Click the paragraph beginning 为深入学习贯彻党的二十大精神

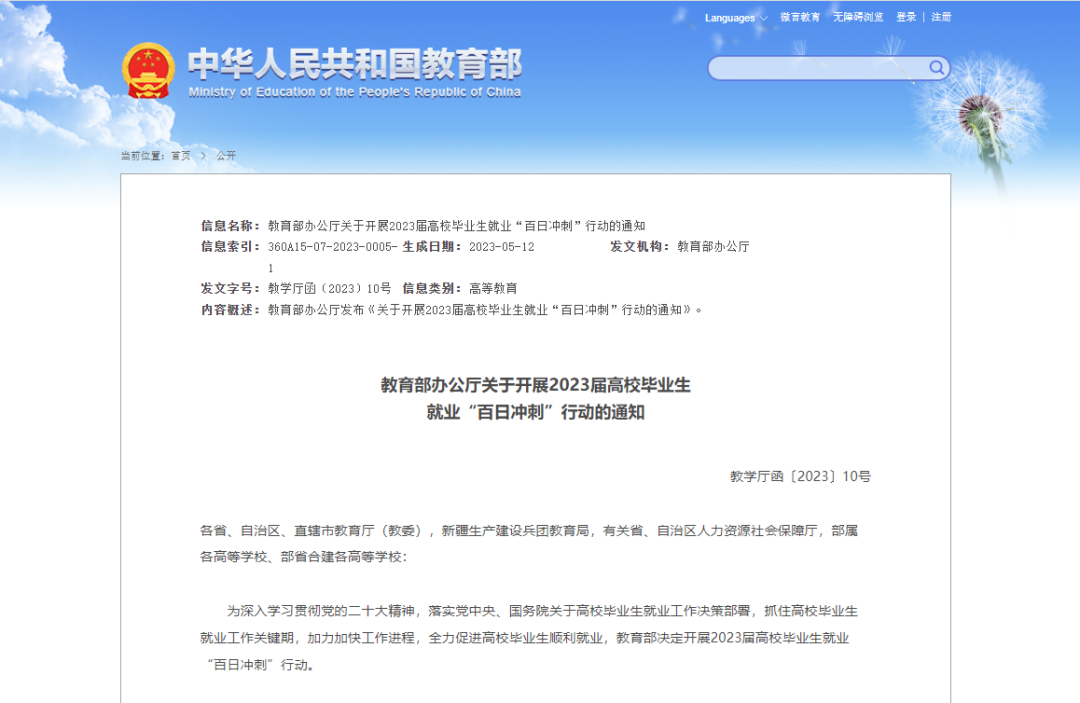[529, 638]
